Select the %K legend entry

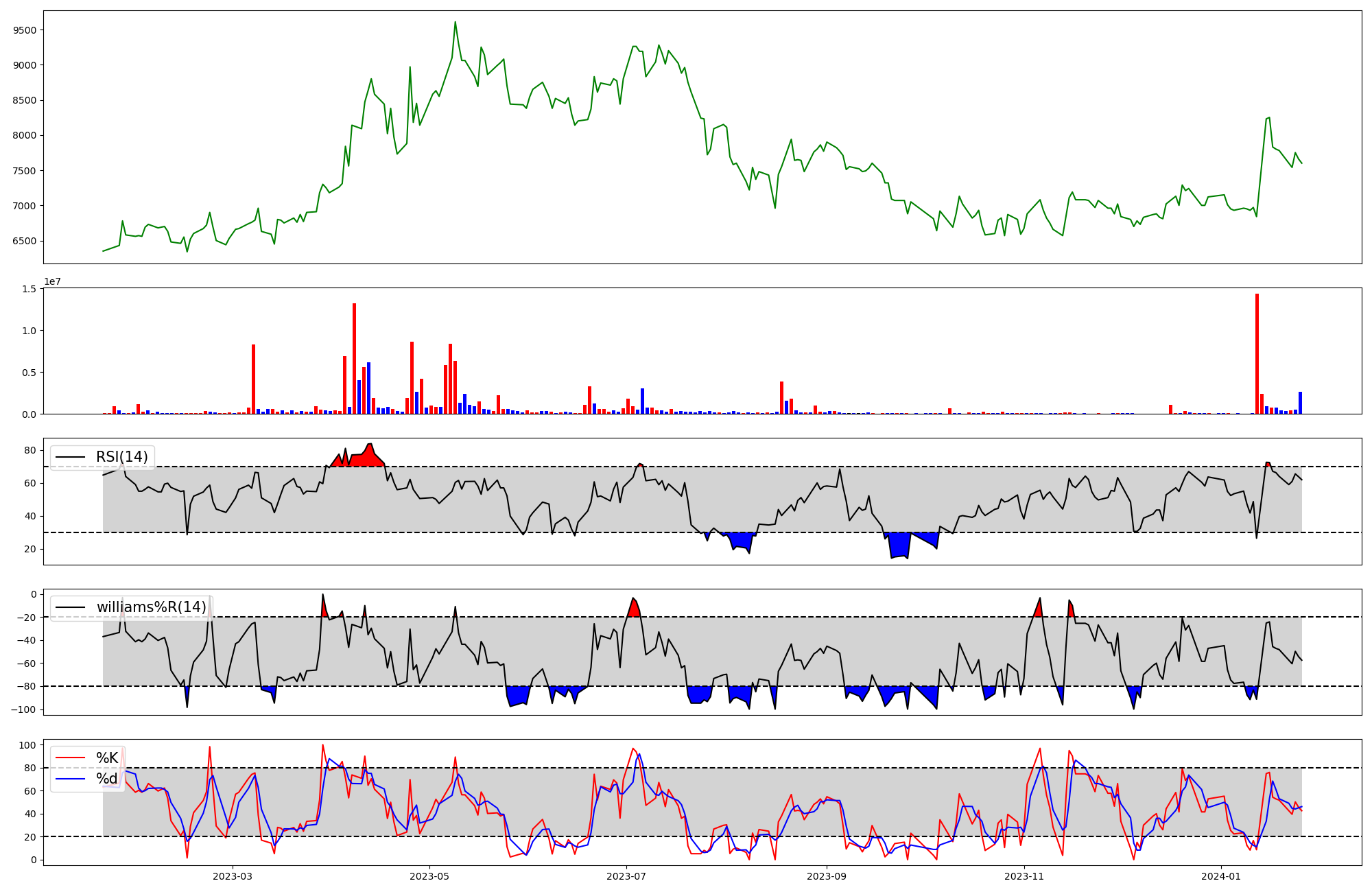click(x=107, y=758)
